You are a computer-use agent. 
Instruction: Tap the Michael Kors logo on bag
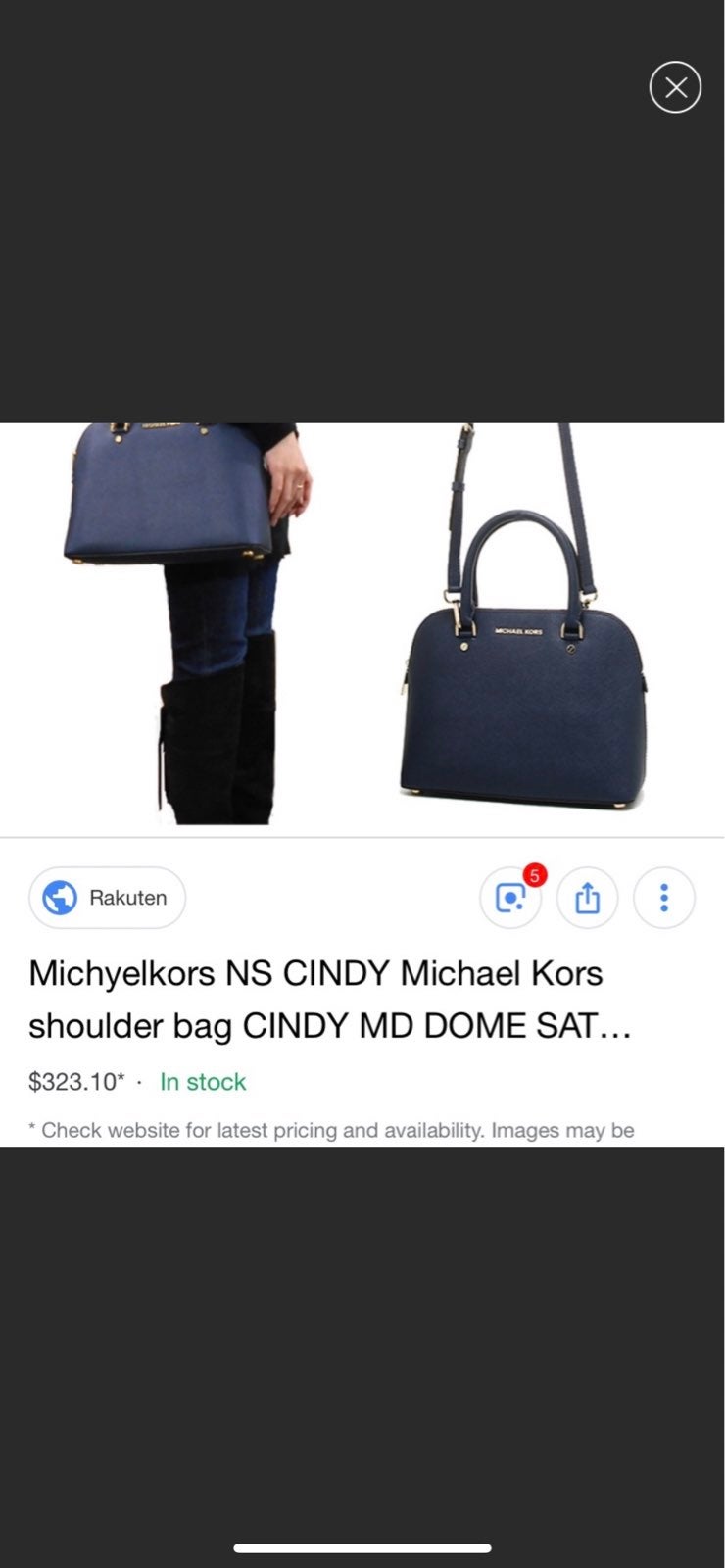click(x=518, y=632)
